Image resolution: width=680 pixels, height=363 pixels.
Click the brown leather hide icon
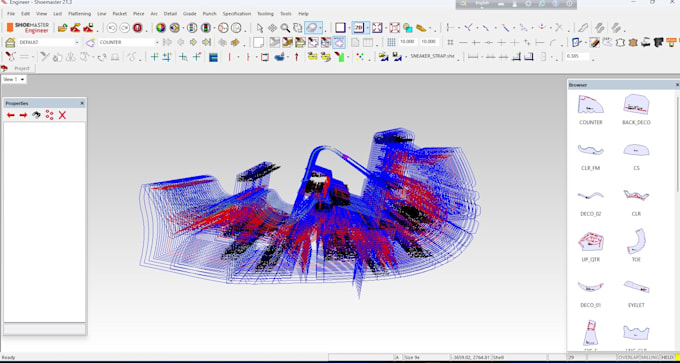click(633, 43)
